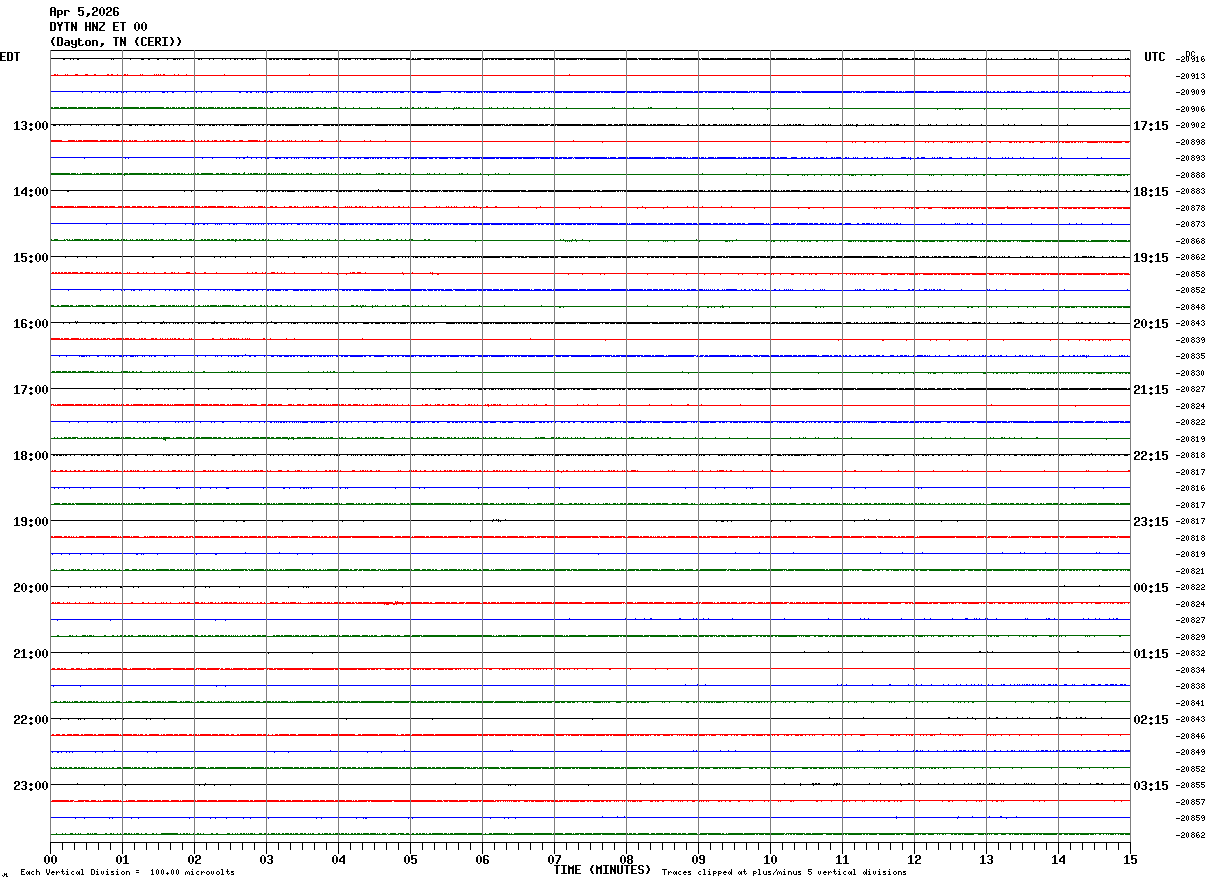
Task: Select the "19:00" EDT time label
Action: coord(30,522)
